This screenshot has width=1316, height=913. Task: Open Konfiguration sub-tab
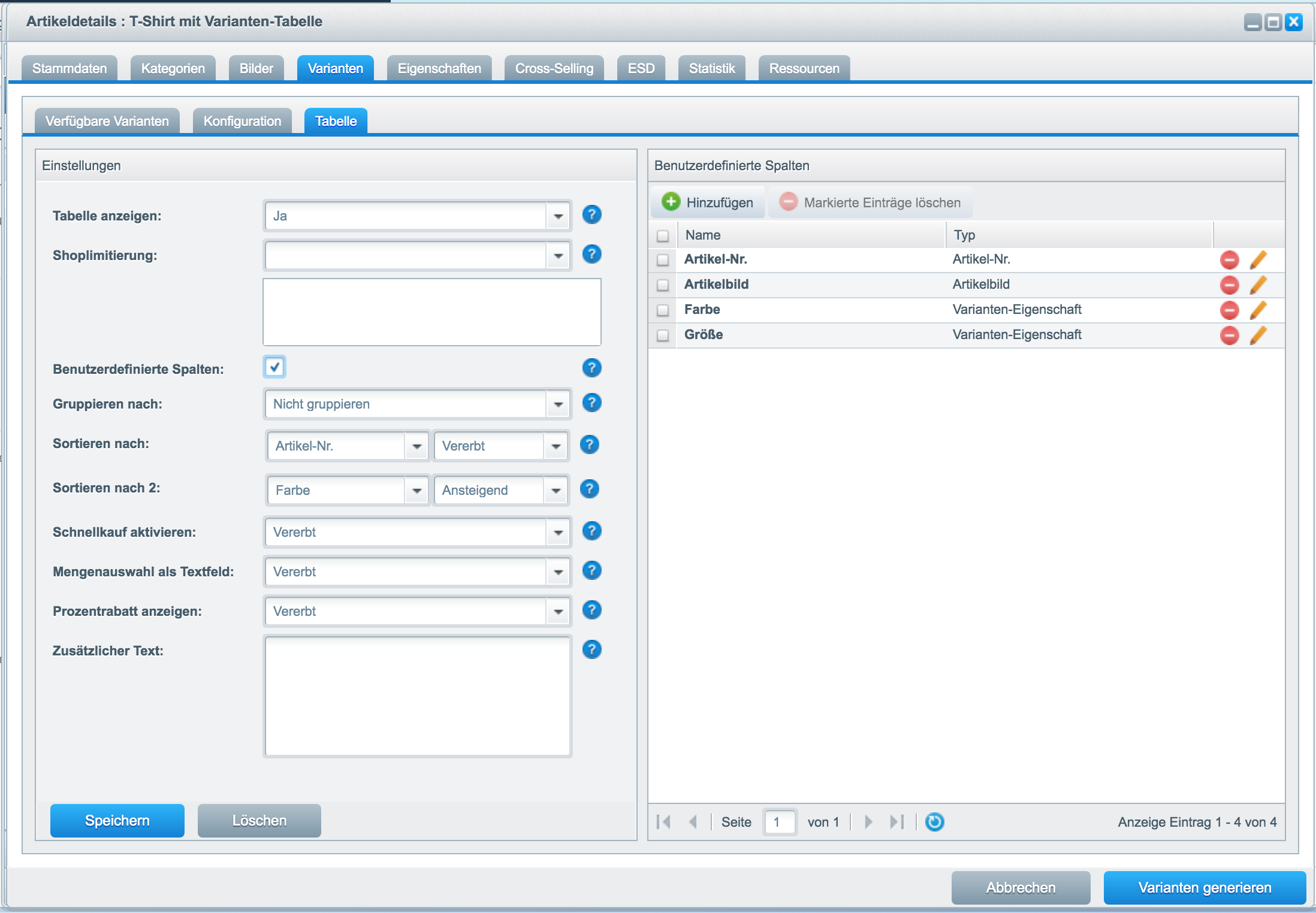click(x=242, y=121)
